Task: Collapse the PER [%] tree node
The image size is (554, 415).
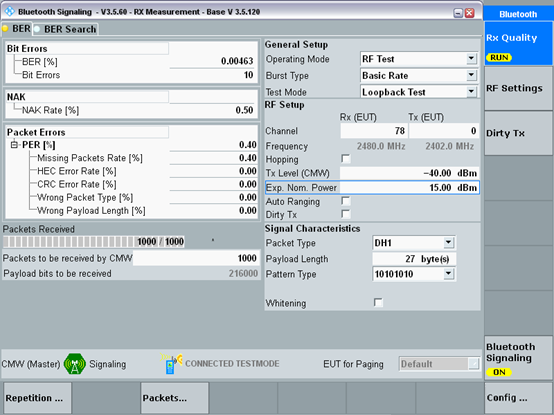Action: point(14,144)
